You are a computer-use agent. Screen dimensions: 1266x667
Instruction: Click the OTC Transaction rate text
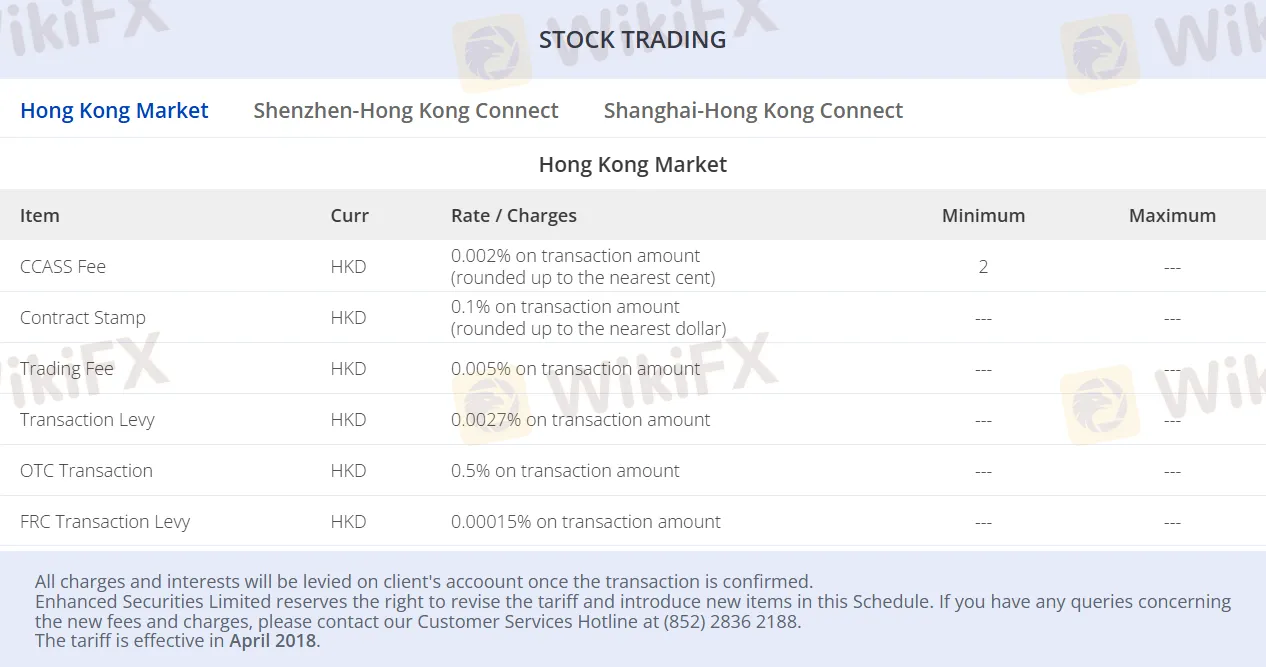point(564,470)
